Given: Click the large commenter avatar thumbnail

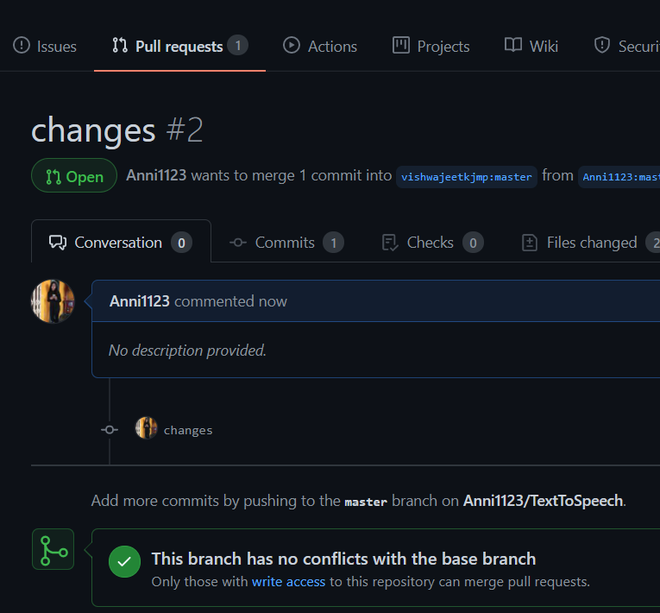Looking at the screenshot, I should click(53, 301).
